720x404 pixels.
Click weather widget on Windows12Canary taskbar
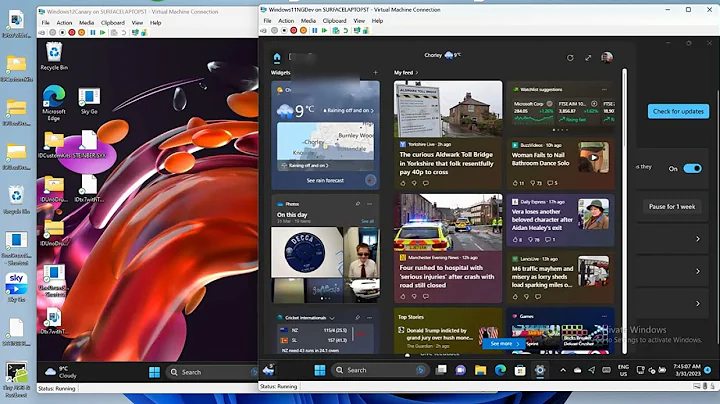[x=61, y=372]
